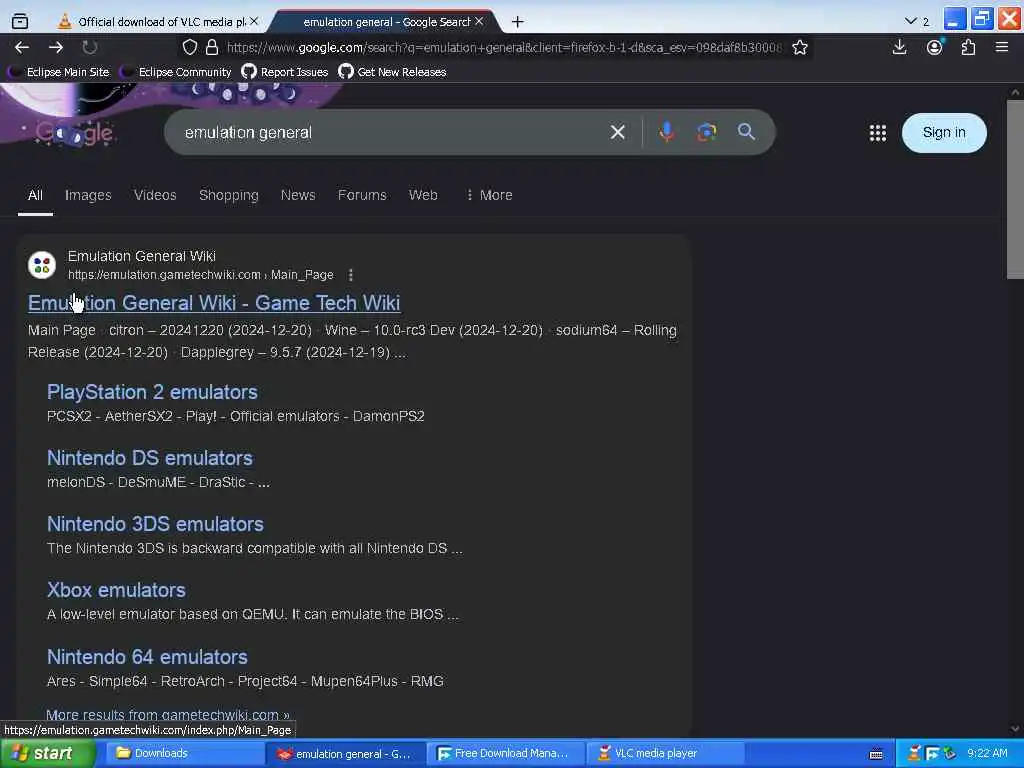Open the Google apps grid icon
1024x768 pixels.
tap(878, 133)
